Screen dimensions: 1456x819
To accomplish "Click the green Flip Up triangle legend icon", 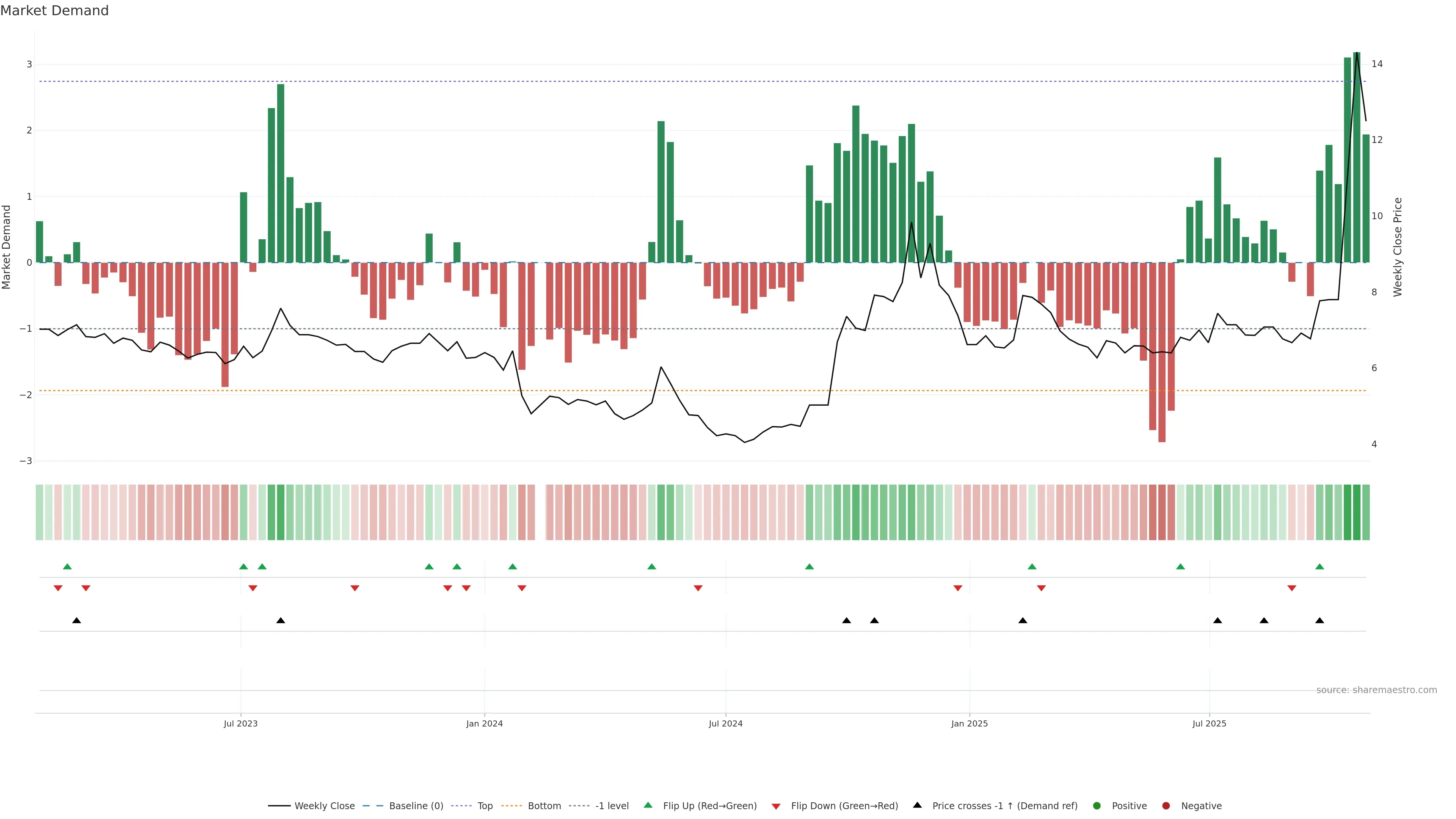I will pos(648,805).
